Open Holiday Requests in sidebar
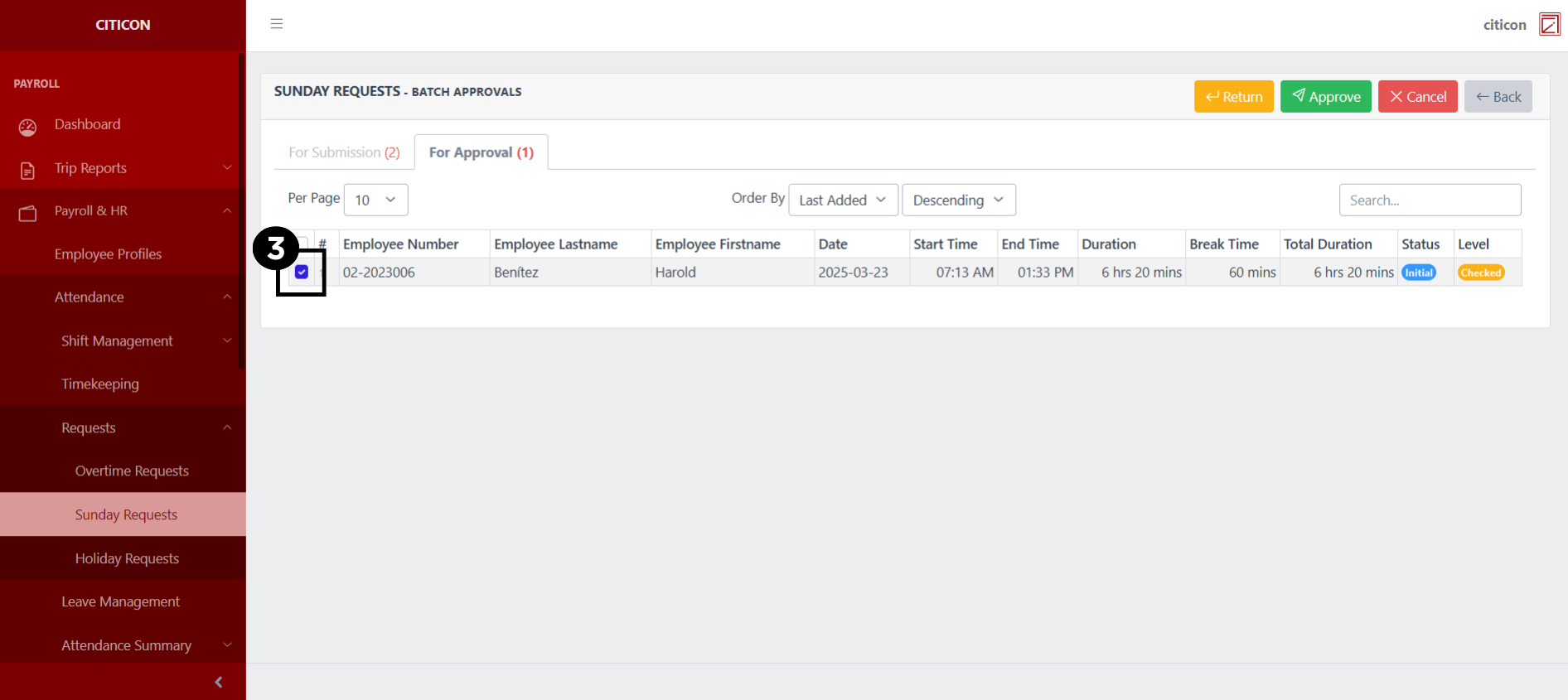 click(x=127, y=558)
